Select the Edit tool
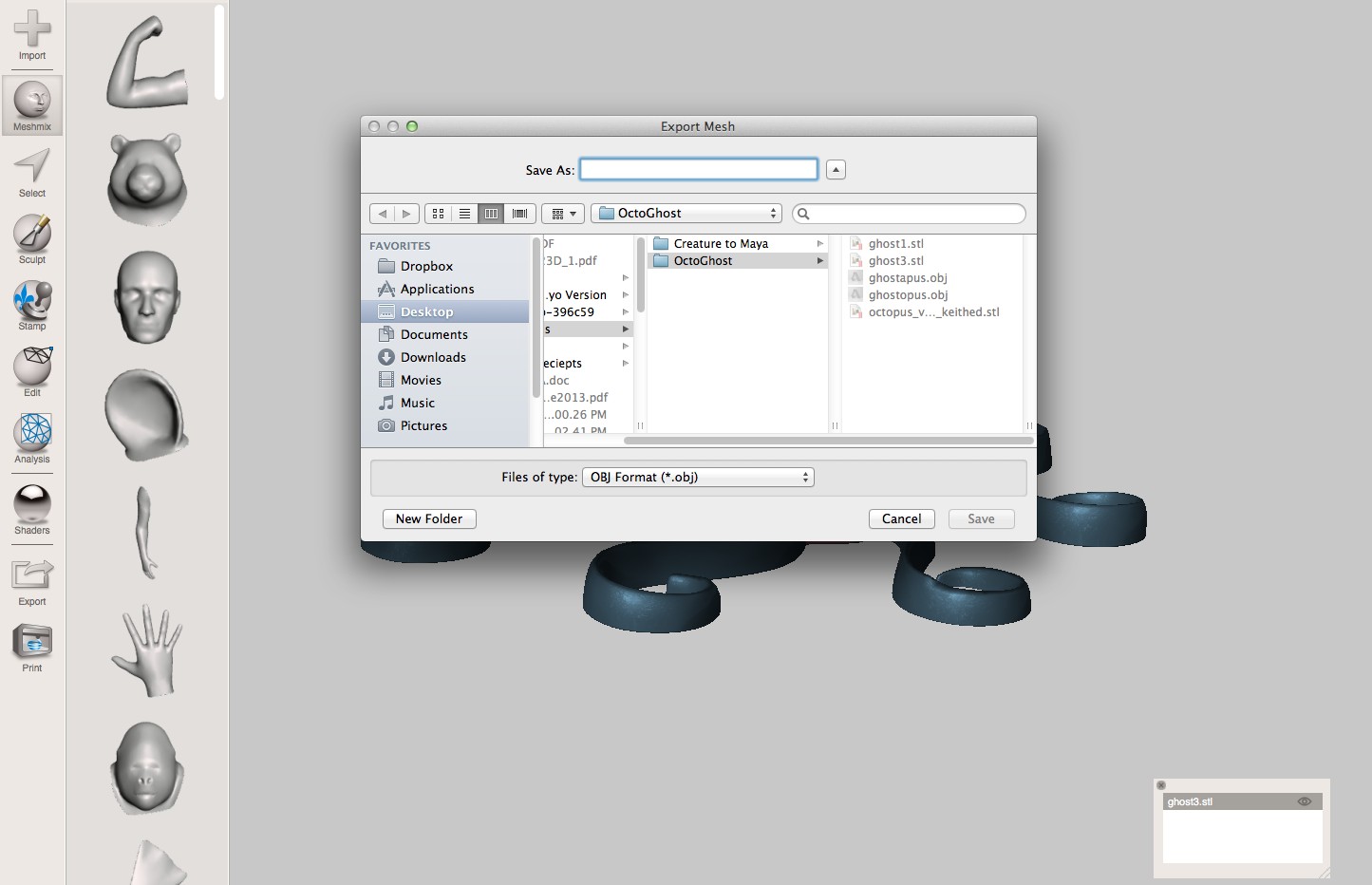Viewport: 1372px width, 885px height. [31, 372]
